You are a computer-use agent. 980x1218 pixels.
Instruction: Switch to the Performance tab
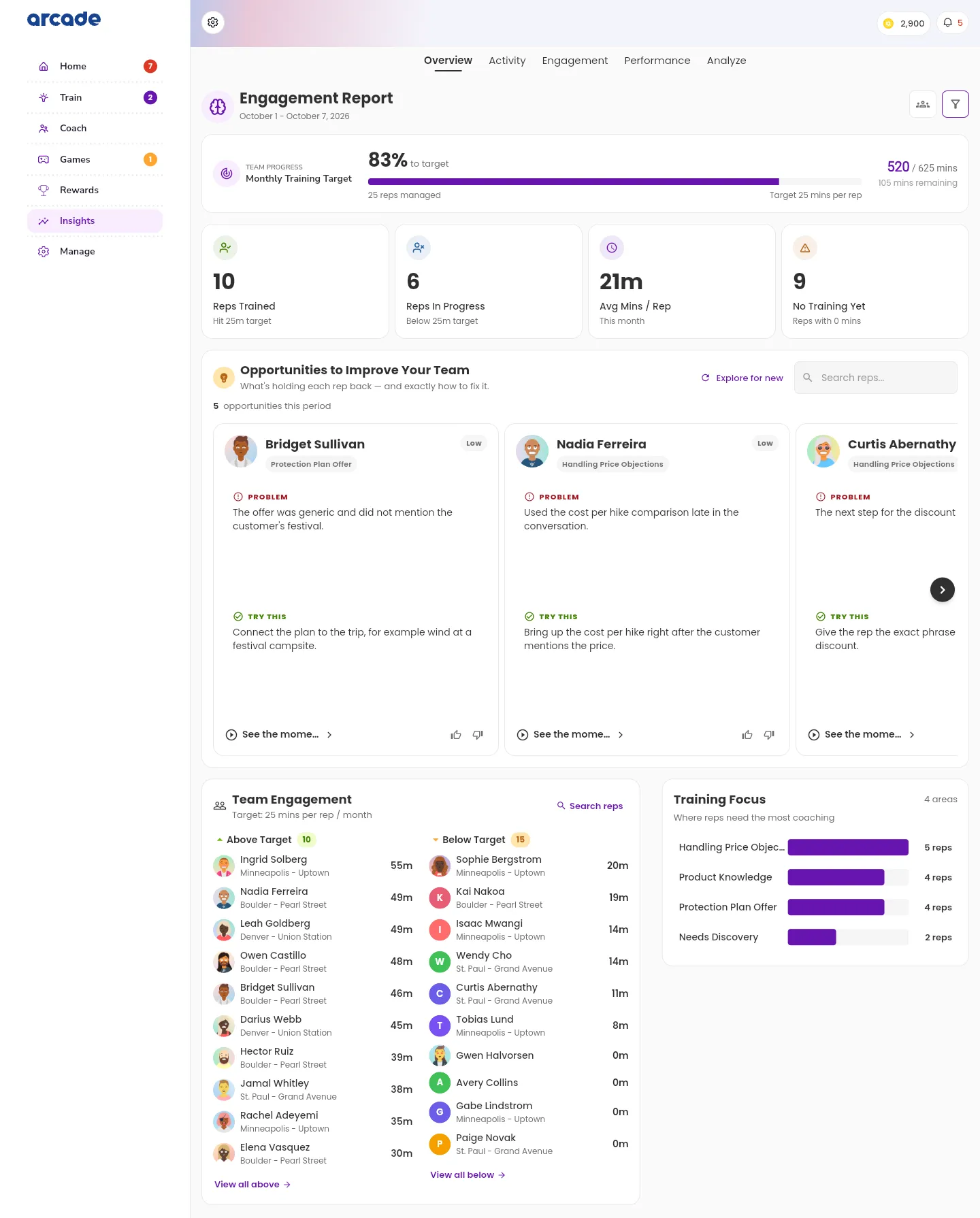[657, 61]
